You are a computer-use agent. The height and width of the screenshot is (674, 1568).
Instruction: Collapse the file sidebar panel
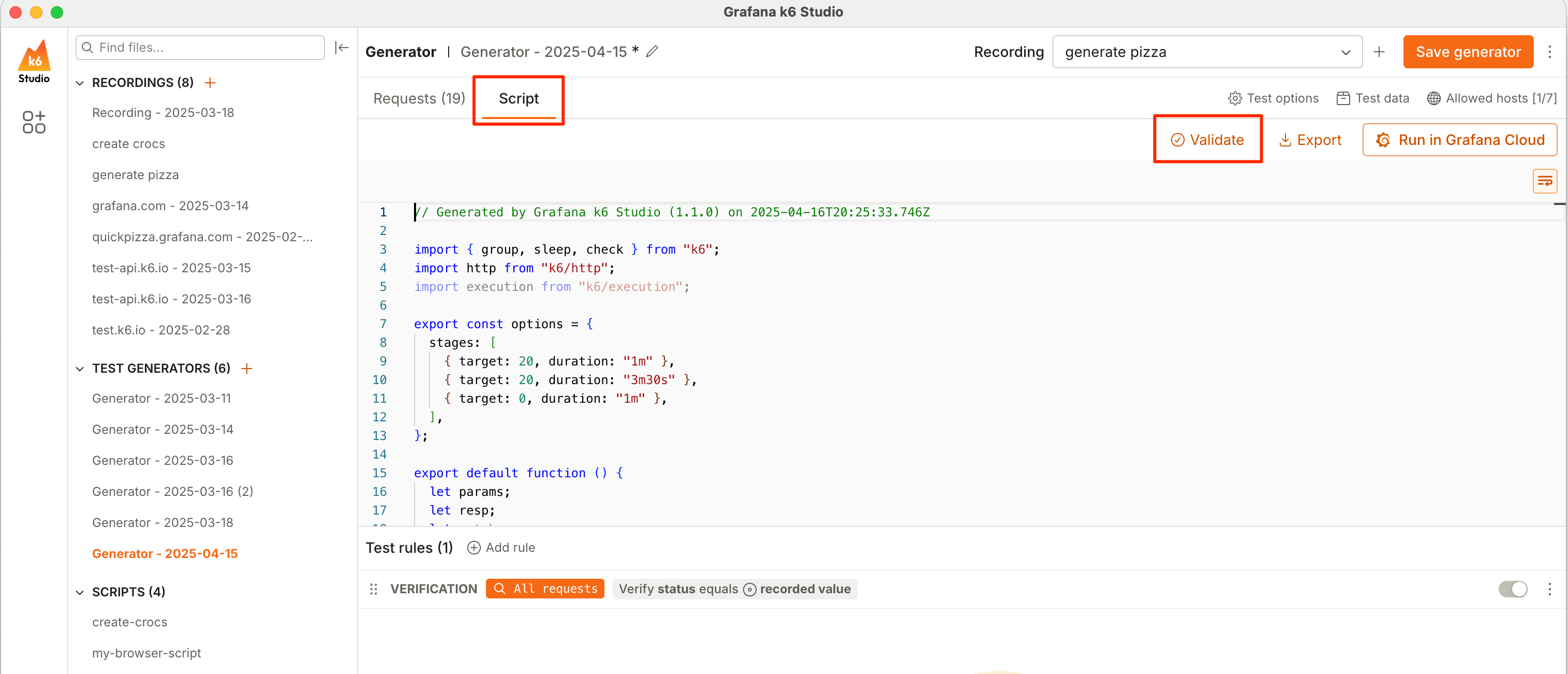[342, 48]
